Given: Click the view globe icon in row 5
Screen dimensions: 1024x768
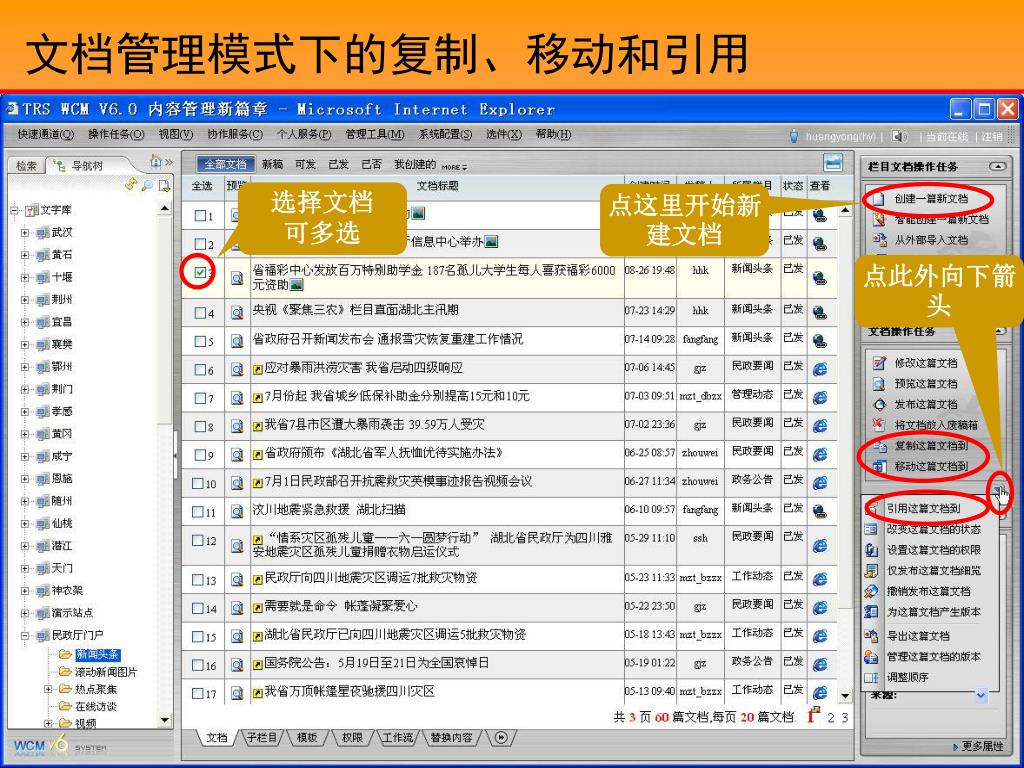Looking at the screenshot, I should click(820, 341).
